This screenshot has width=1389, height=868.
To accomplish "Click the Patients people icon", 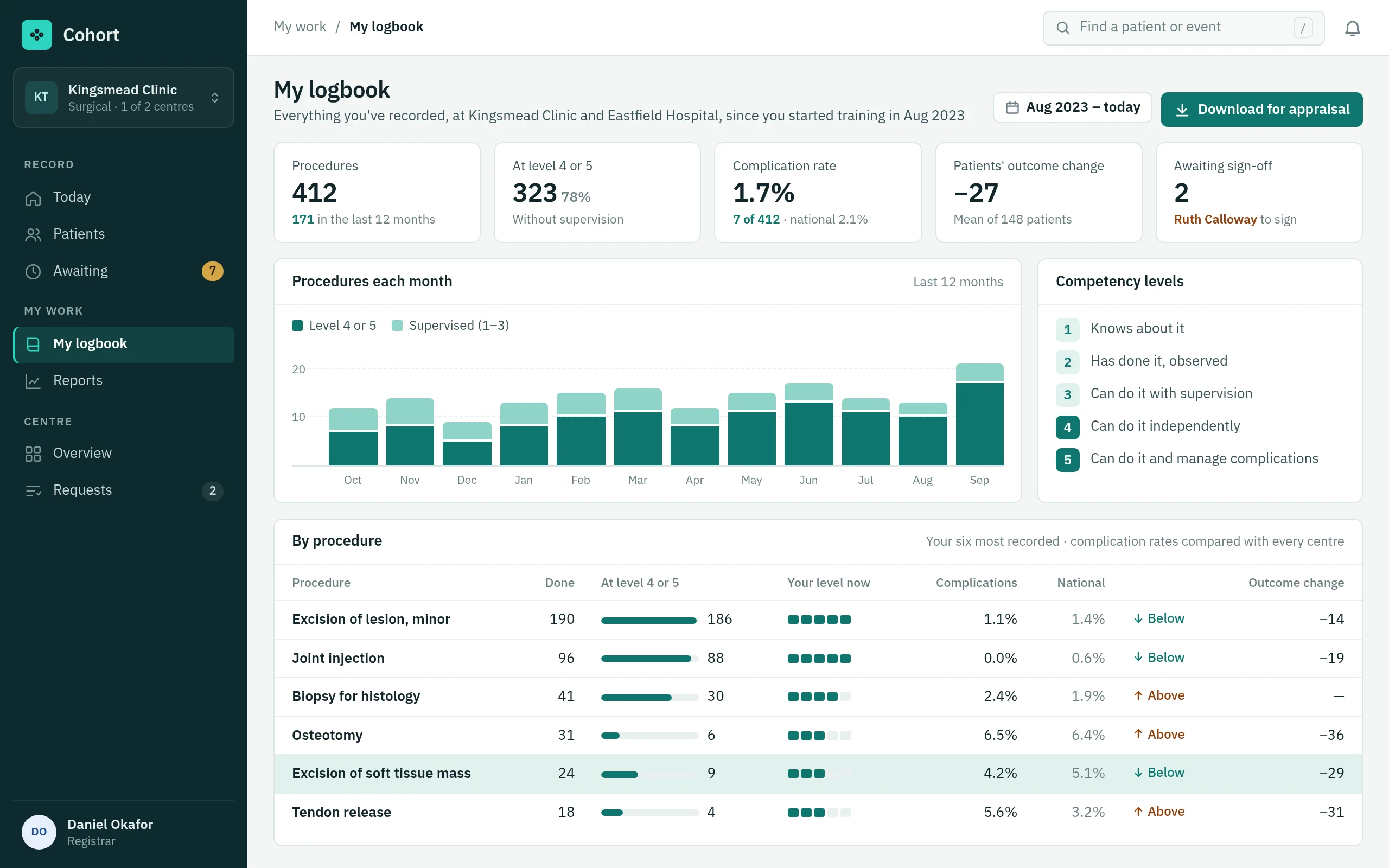I will (x=33, y=235).
